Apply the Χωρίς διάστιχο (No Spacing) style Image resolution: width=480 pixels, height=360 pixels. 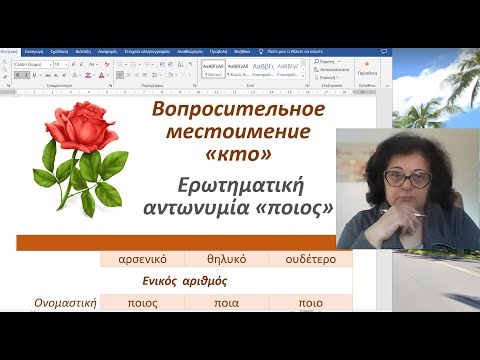pos(238,69)
